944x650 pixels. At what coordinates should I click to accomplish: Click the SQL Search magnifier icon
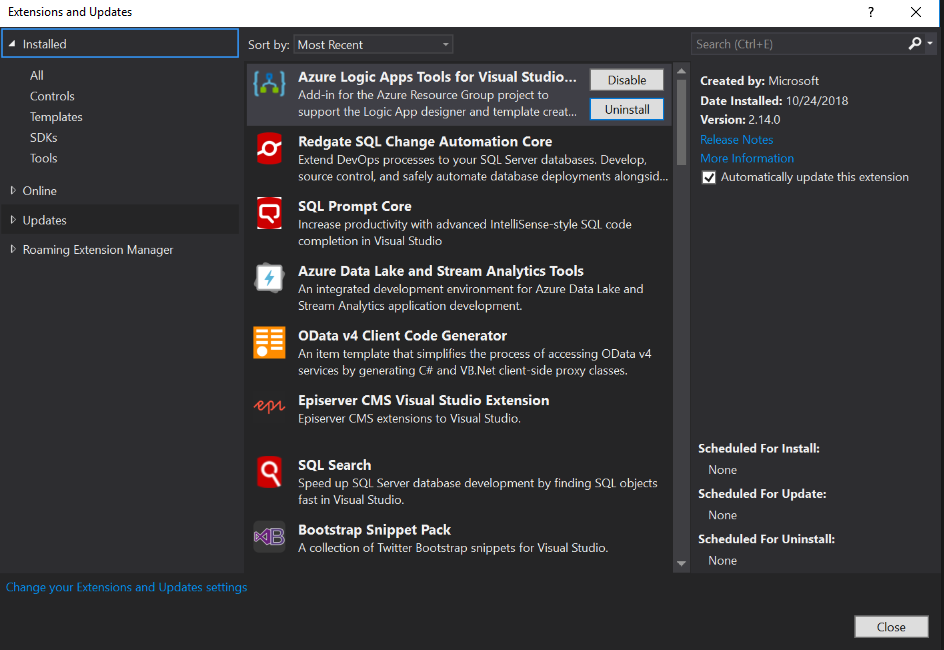pos(269,472)
